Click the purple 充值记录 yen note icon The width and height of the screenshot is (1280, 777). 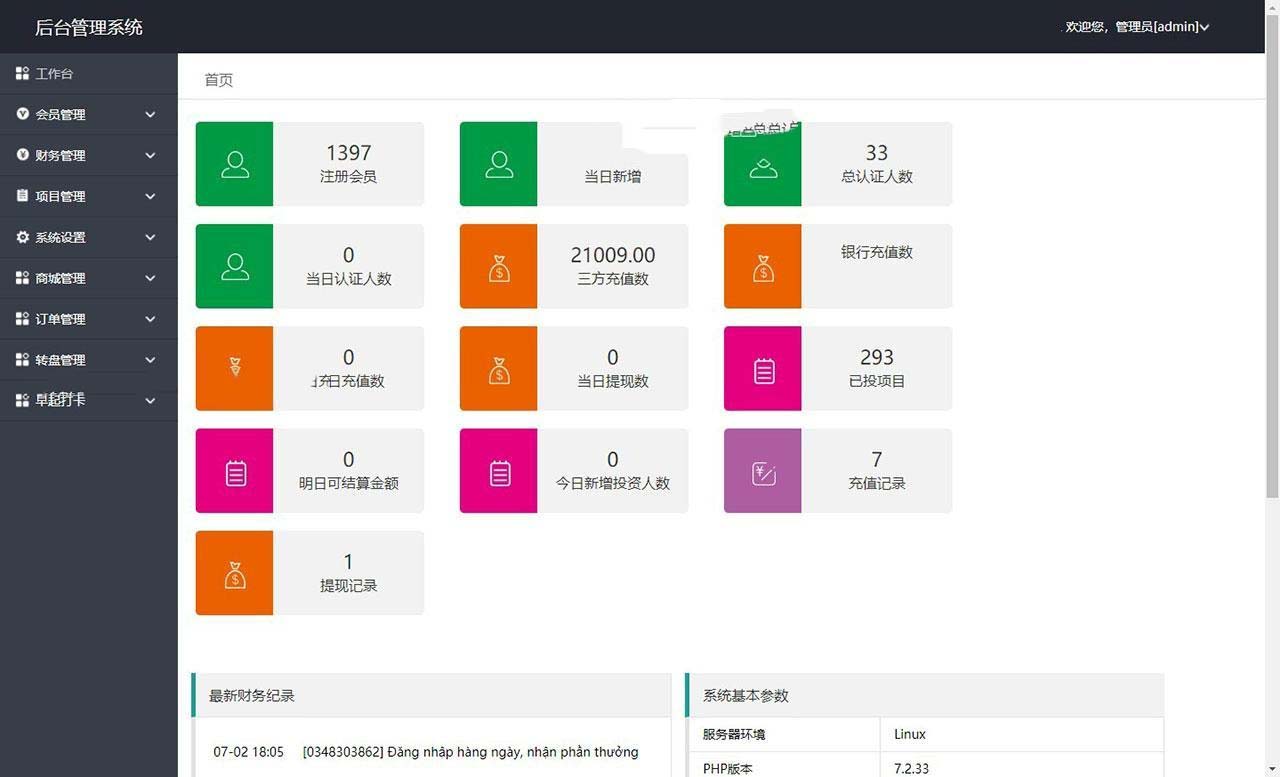tap(762, 471)
